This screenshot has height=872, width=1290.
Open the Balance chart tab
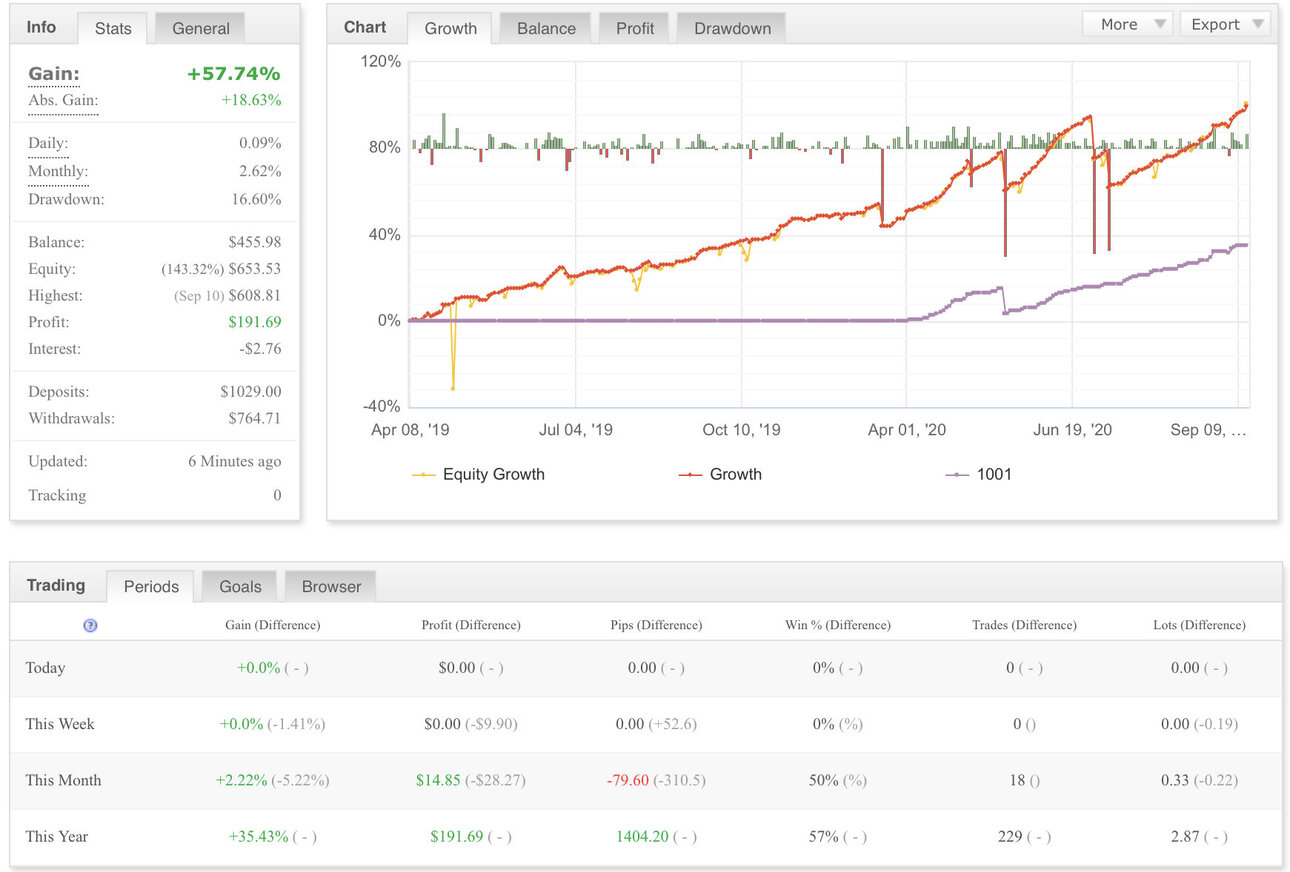click(x=545, y=28)
